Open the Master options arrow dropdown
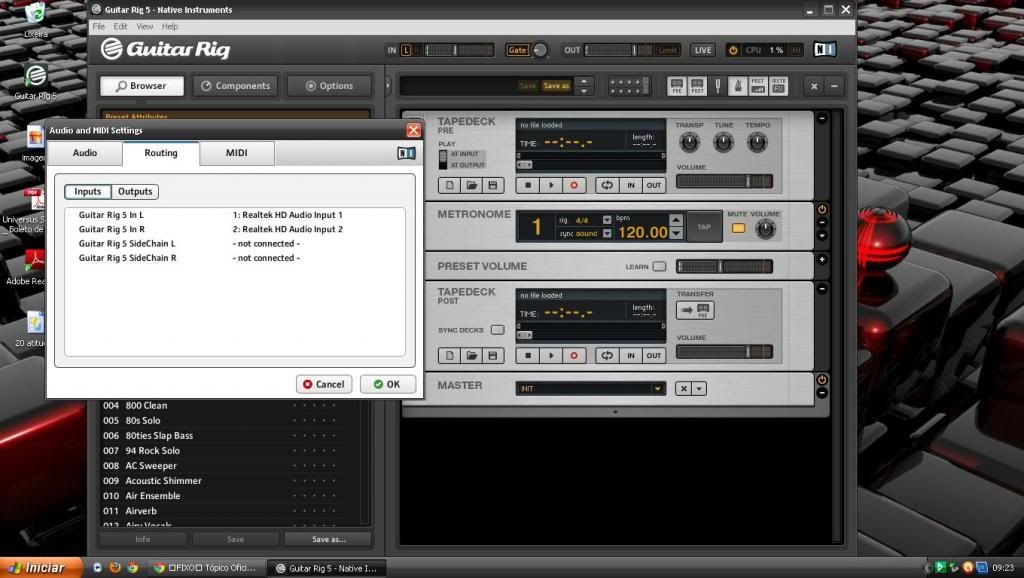Screen dimensions: 1024x578 pyautogui.click(x=699, y=389)
